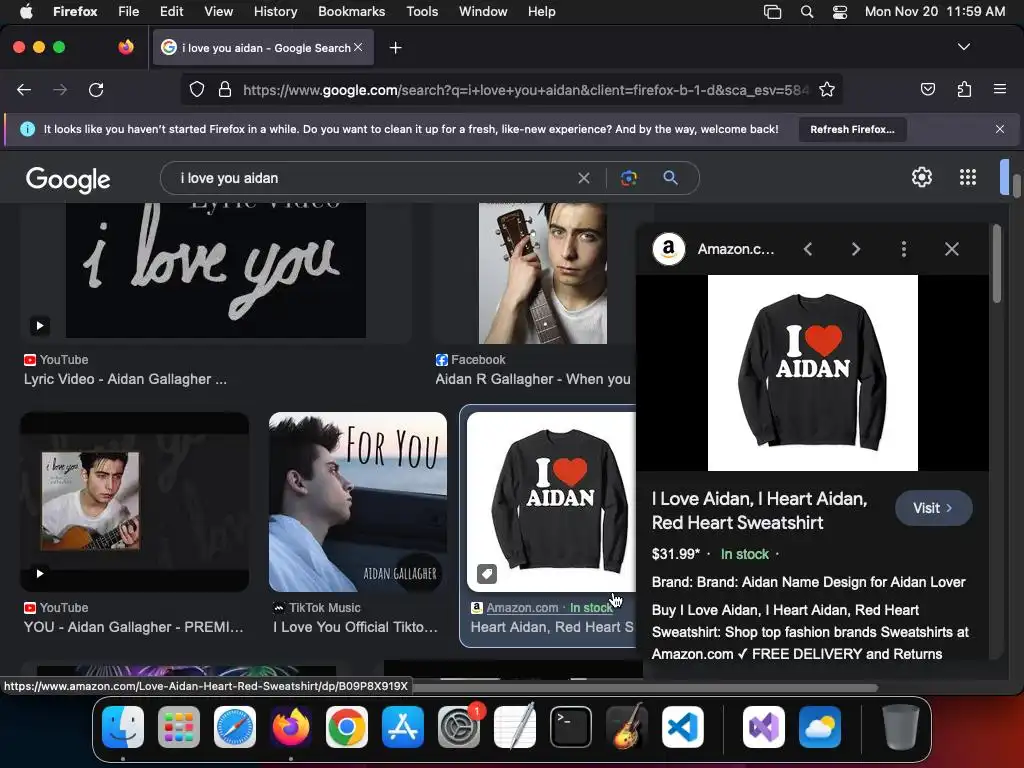Open the Tools menu
The image size is (1024, 768).
click(422, 11)
